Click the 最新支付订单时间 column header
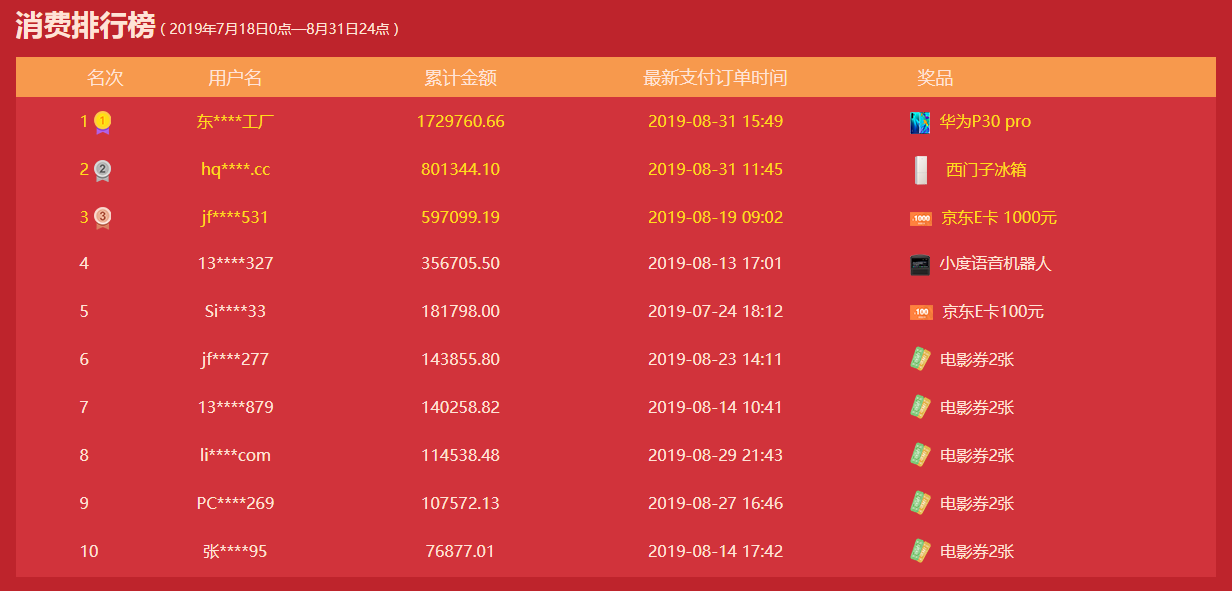Viewport: 1232px width, 591px height. 715,78
